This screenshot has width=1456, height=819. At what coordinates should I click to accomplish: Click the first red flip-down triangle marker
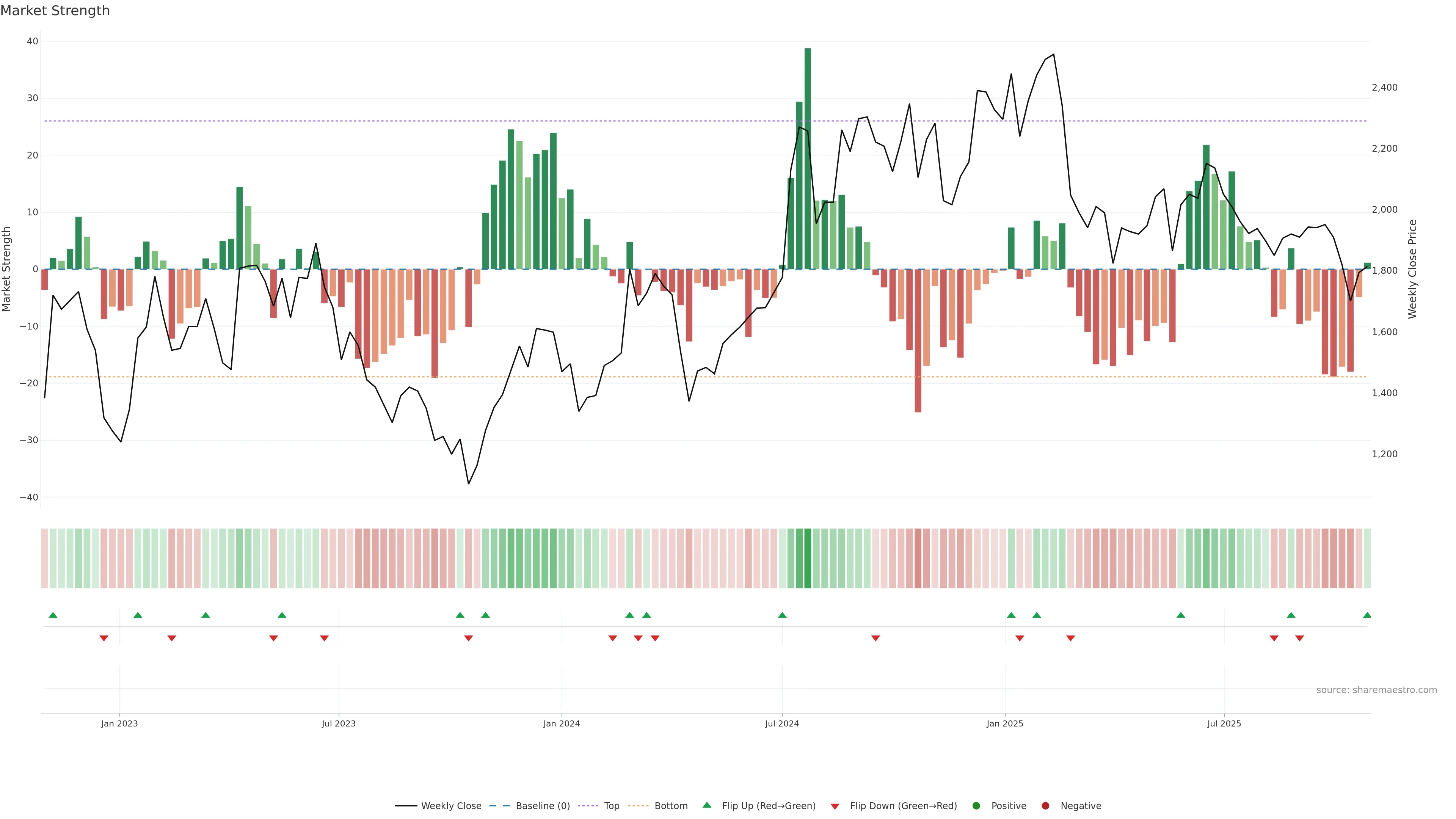(x=104, y=638)
